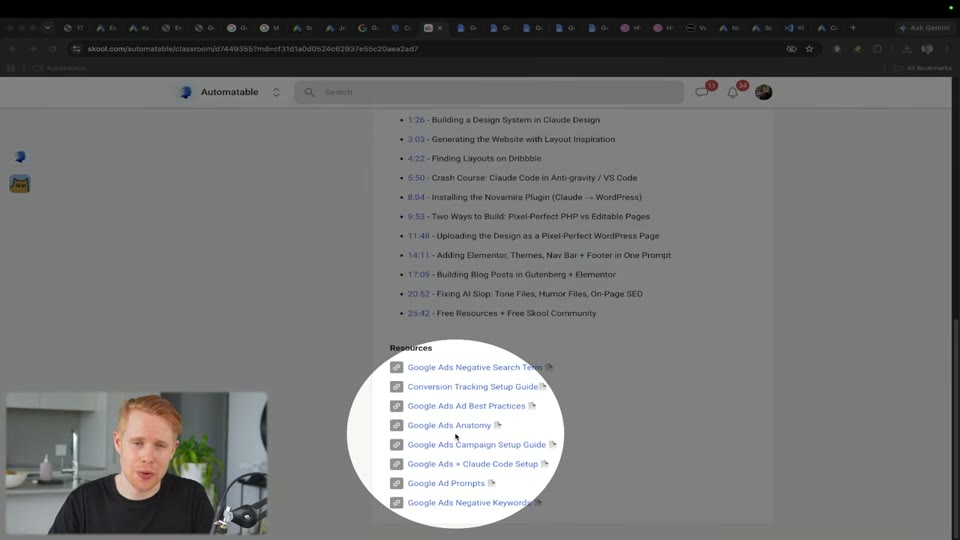Jump to timestamp 25:42
Image resolution: width=960 pixels, height=540 pixels.
(419, 313)
